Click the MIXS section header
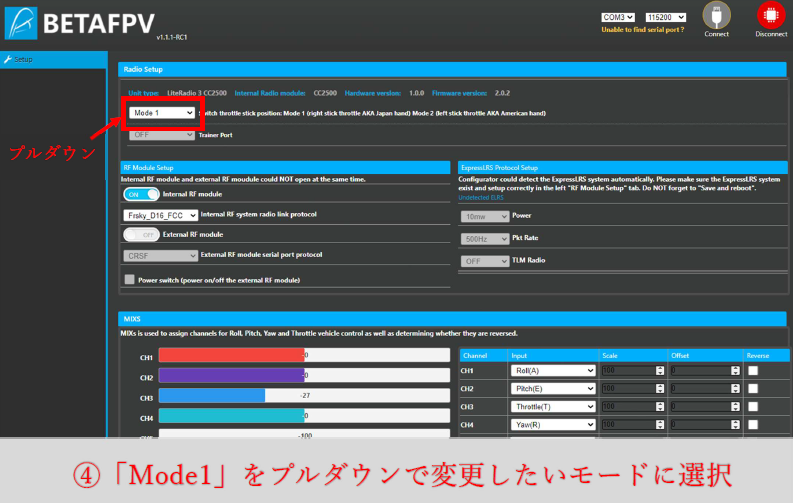The height and width of the screenshot is (503, 793). click(x=452, y=319)
